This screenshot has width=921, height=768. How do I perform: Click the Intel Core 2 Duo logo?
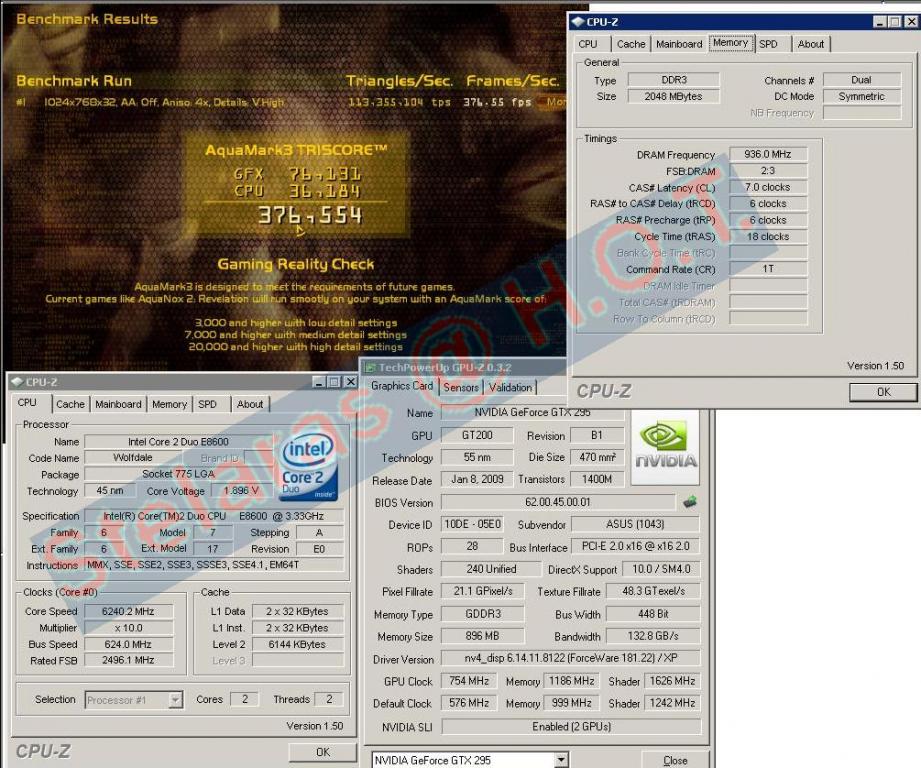coord(308,468)
